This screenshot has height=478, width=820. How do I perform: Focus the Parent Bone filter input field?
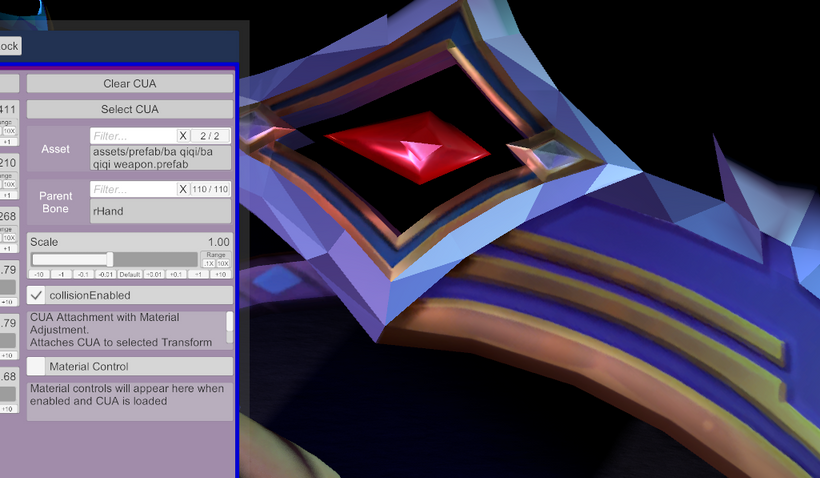[133, 189]
